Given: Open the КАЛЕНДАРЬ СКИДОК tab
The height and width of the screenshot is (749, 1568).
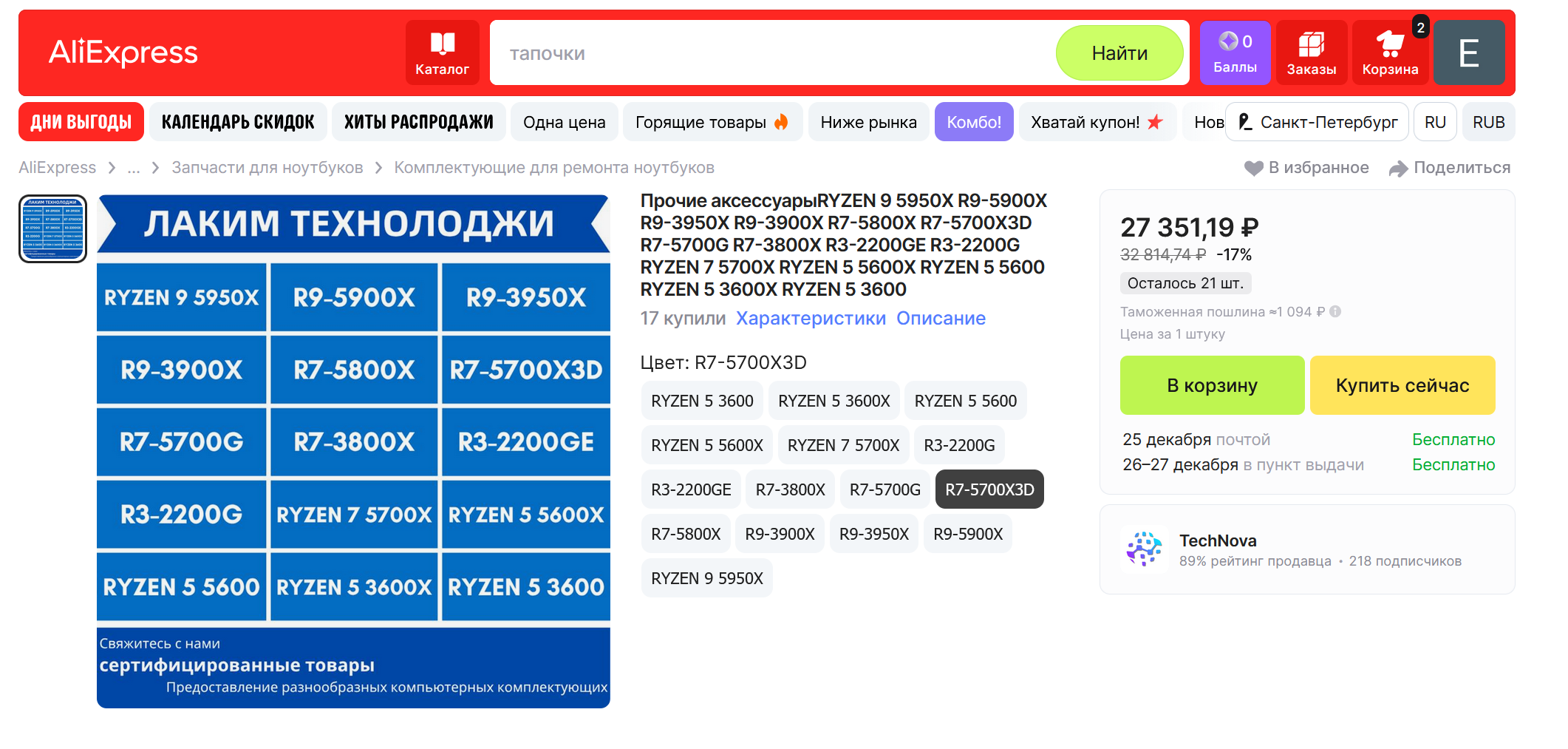Looking at the screenshot, I should click(x=238, y=122).
